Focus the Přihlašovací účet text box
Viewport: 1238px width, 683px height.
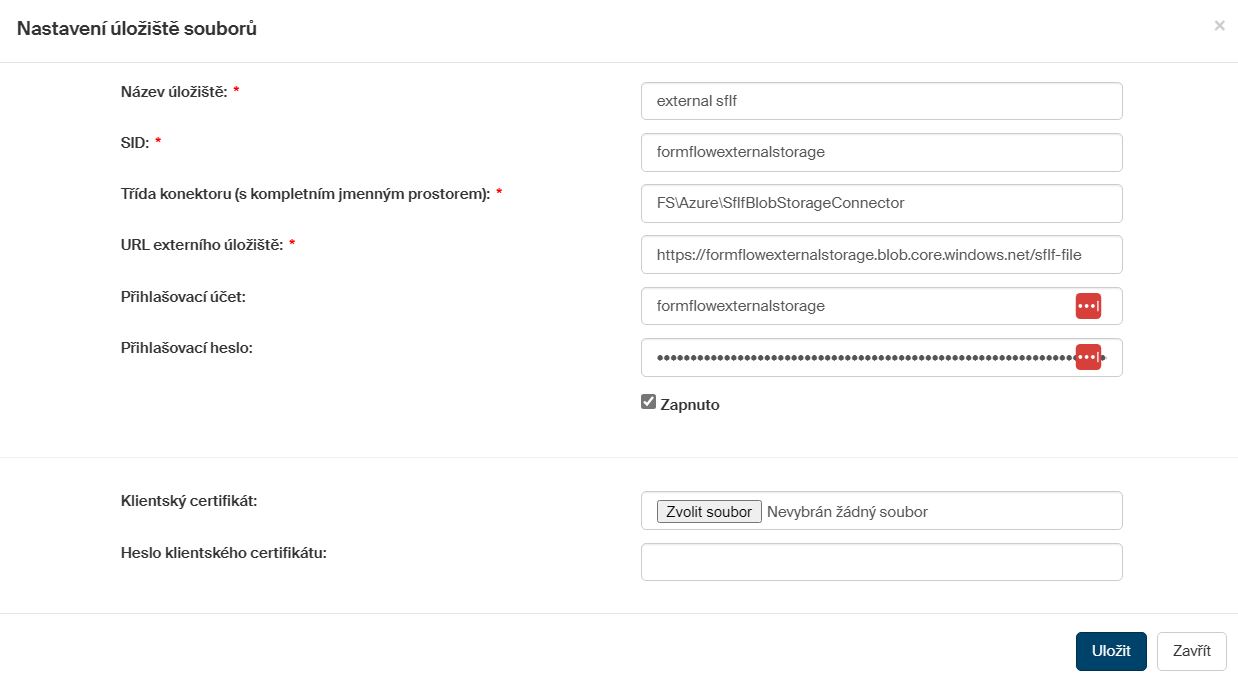point(850,306)
